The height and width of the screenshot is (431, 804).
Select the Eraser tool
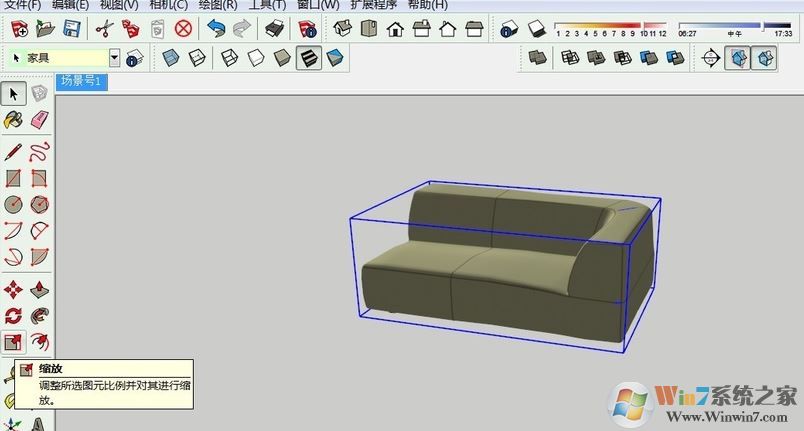(x=39, y=120)
